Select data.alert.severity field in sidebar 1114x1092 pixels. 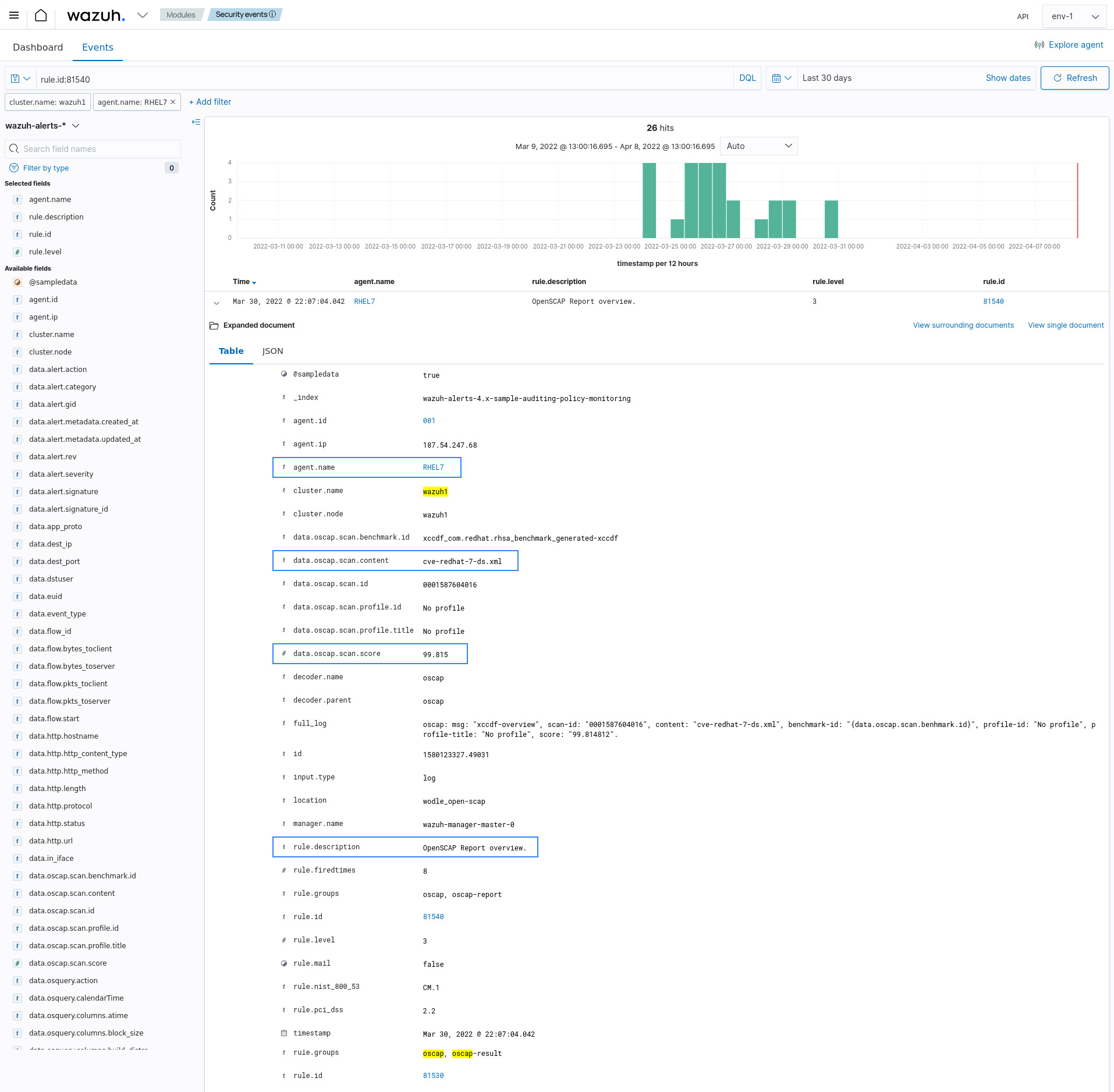coord(61,474)
